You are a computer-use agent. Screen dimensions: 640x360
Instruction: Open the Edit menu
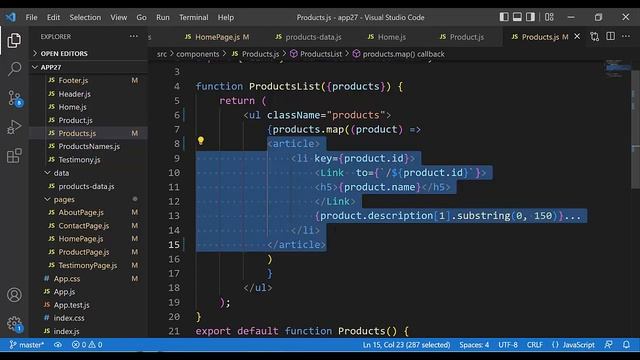(x=53, y=18)
